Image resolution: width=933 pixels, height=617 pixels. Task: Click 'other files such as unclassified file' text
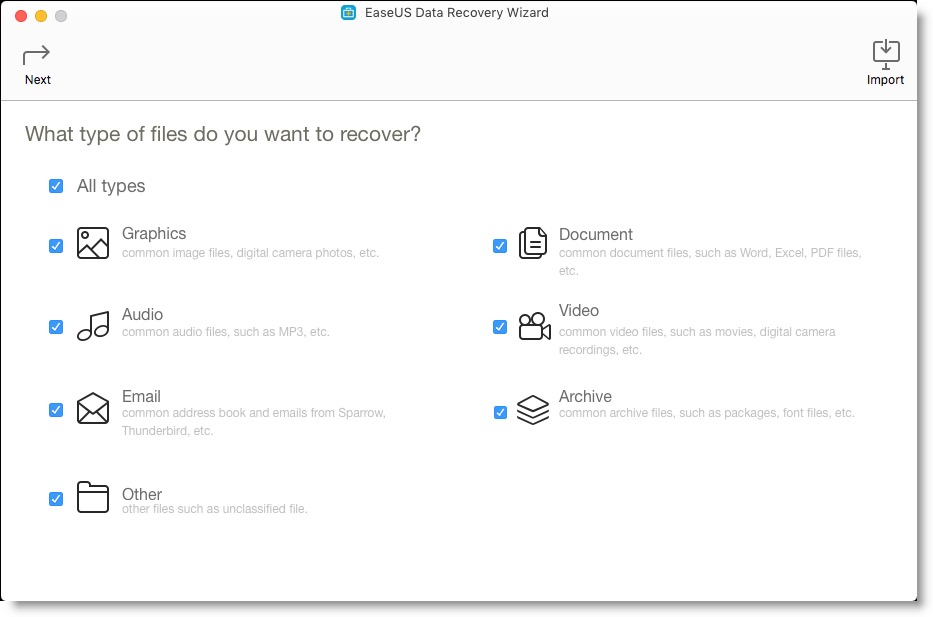(x=214, y=509)
